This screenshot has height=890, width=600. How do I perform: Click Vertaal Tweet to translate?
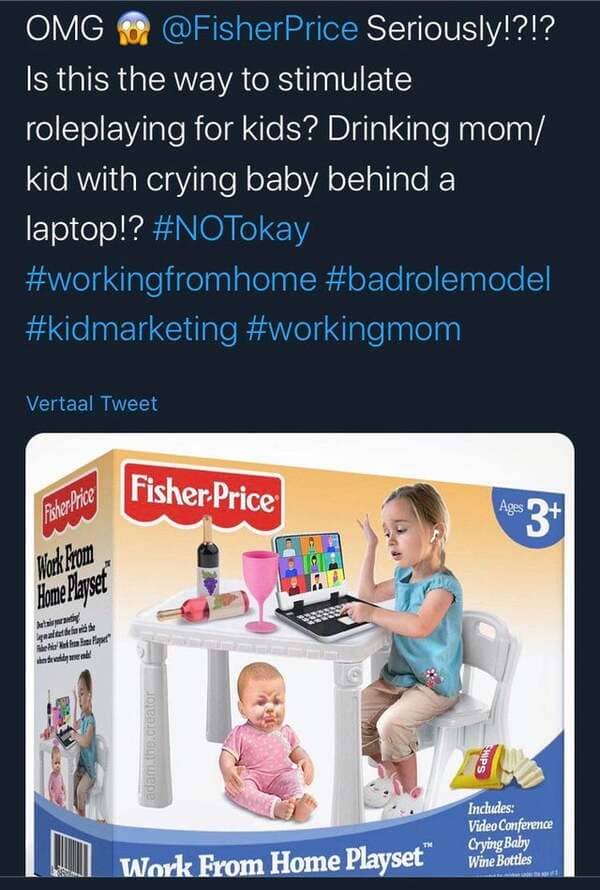92,404
